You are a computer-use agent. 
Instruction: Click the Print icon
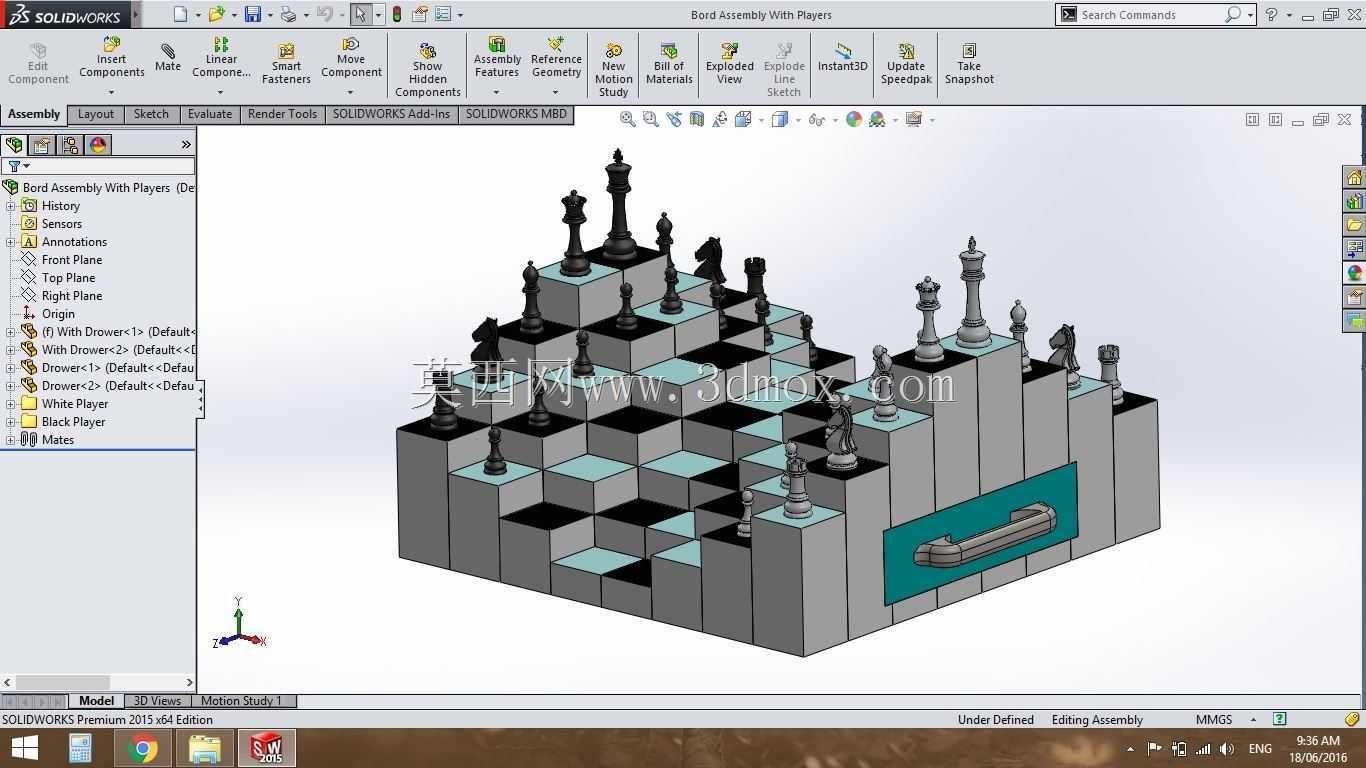coord(289,14)
